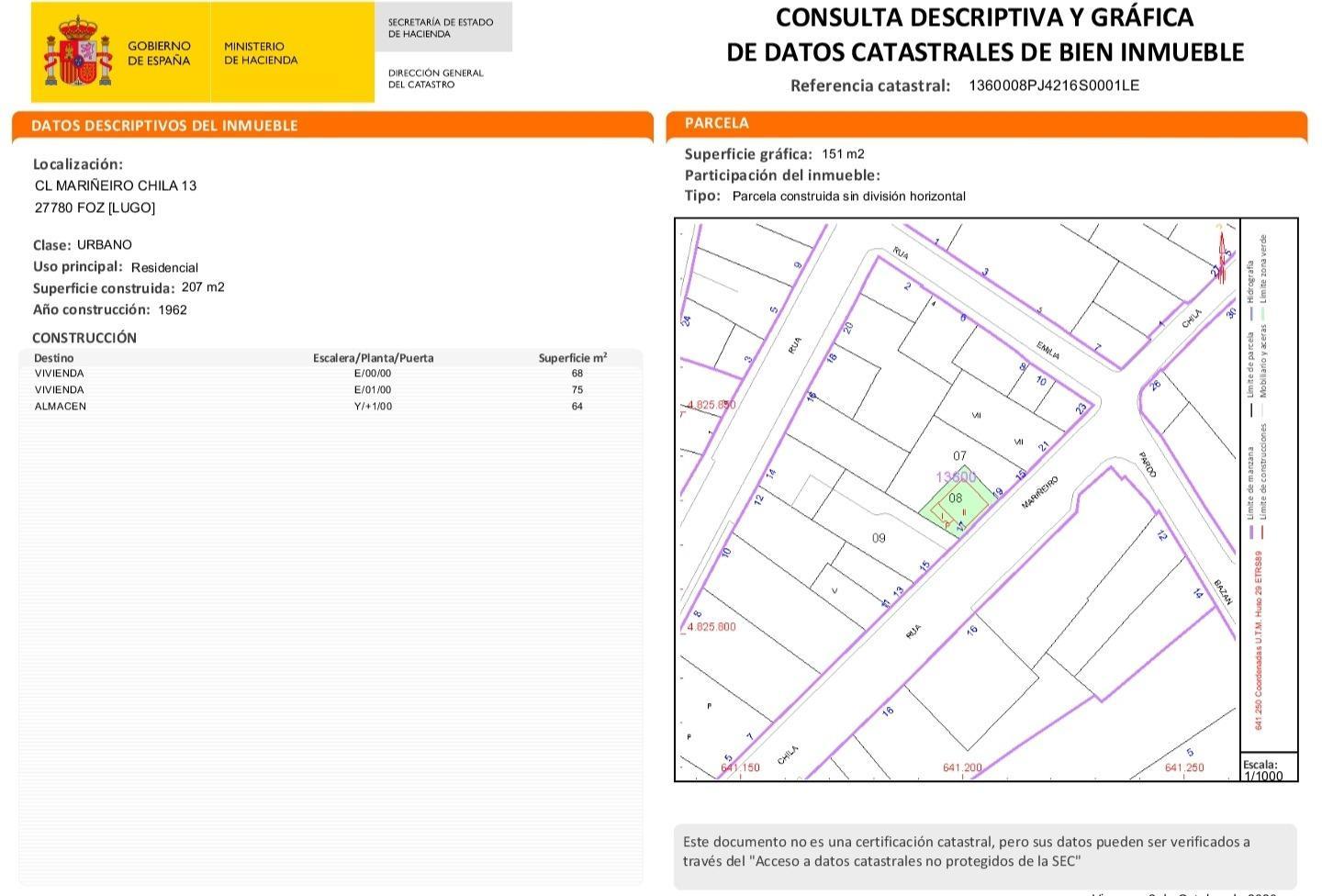This screenshot has width=1322, height=896.
Task: Click the 4.825.600 coordinate label on map
Action: click(x=711, y=627)
